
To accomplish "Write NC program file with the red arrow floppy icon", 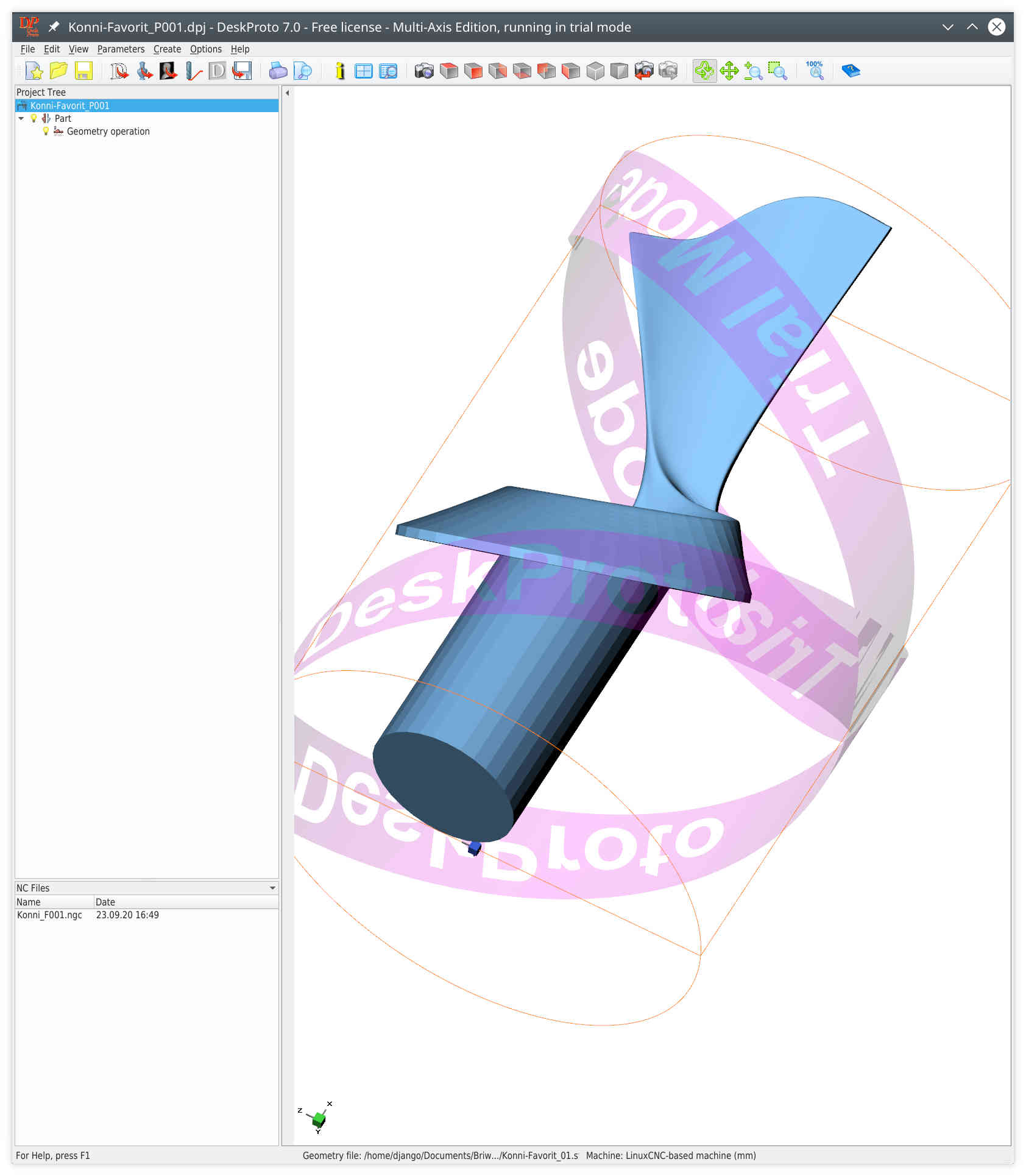I will [x=242, y=71].
